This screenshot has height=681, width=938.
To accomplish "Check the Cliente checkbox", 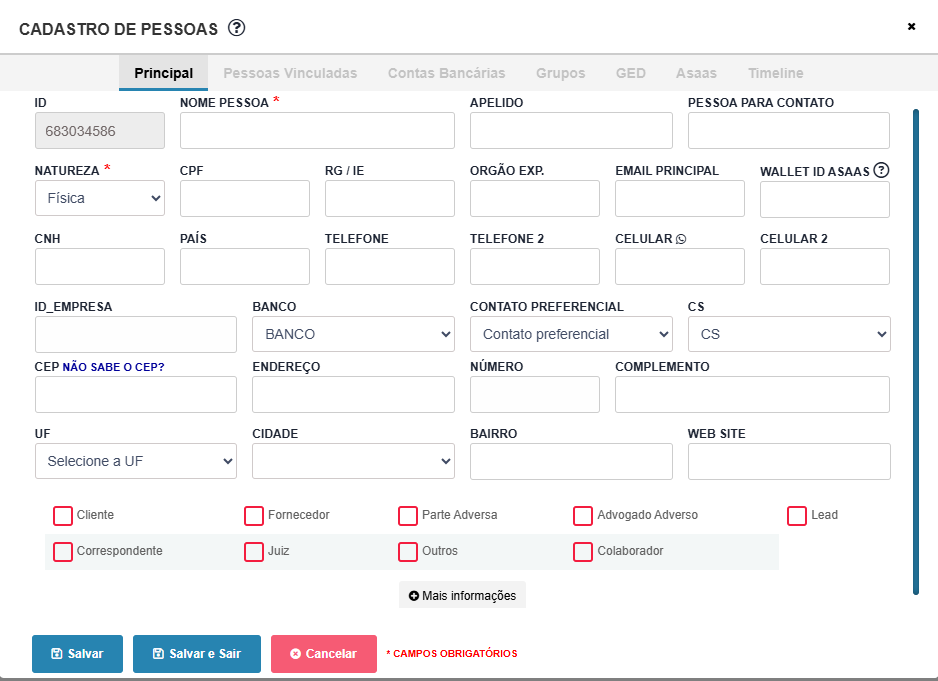I will pos(63,516).
